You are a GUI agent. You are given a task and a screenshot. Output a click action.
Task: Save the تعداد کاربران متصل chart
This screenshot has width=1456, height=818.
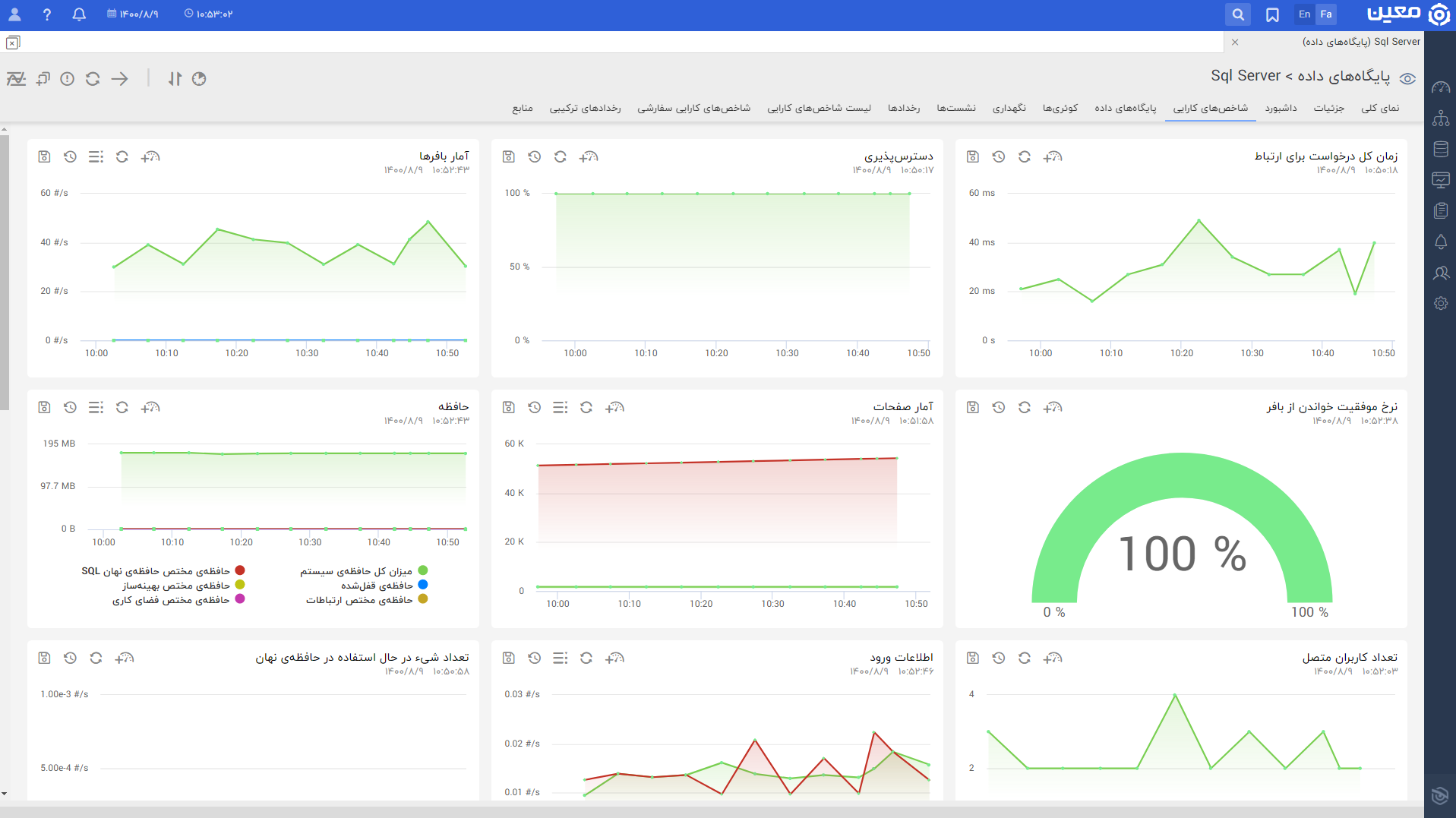coord(973,658)
